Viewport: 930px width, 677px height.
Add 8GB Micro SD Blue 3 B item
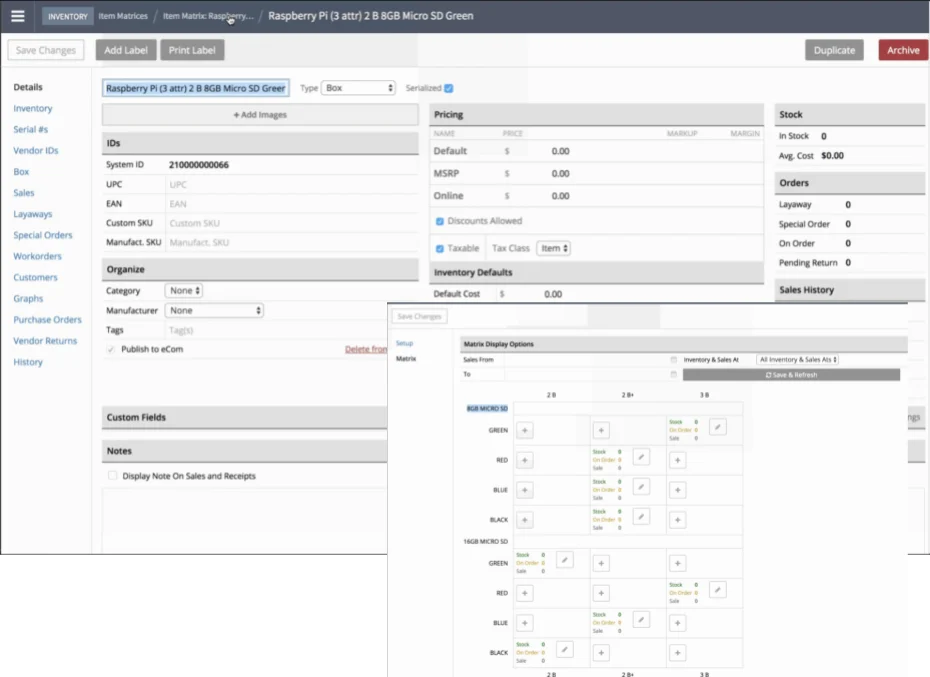(677, 490)
